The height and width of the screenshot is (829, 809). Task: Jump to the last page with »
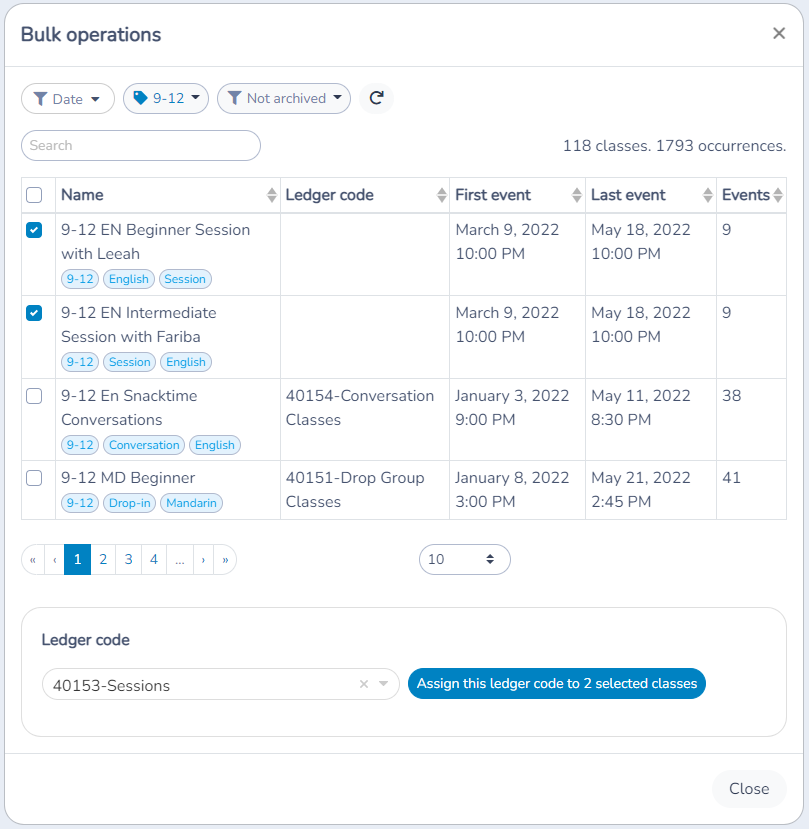click(225, 559)
